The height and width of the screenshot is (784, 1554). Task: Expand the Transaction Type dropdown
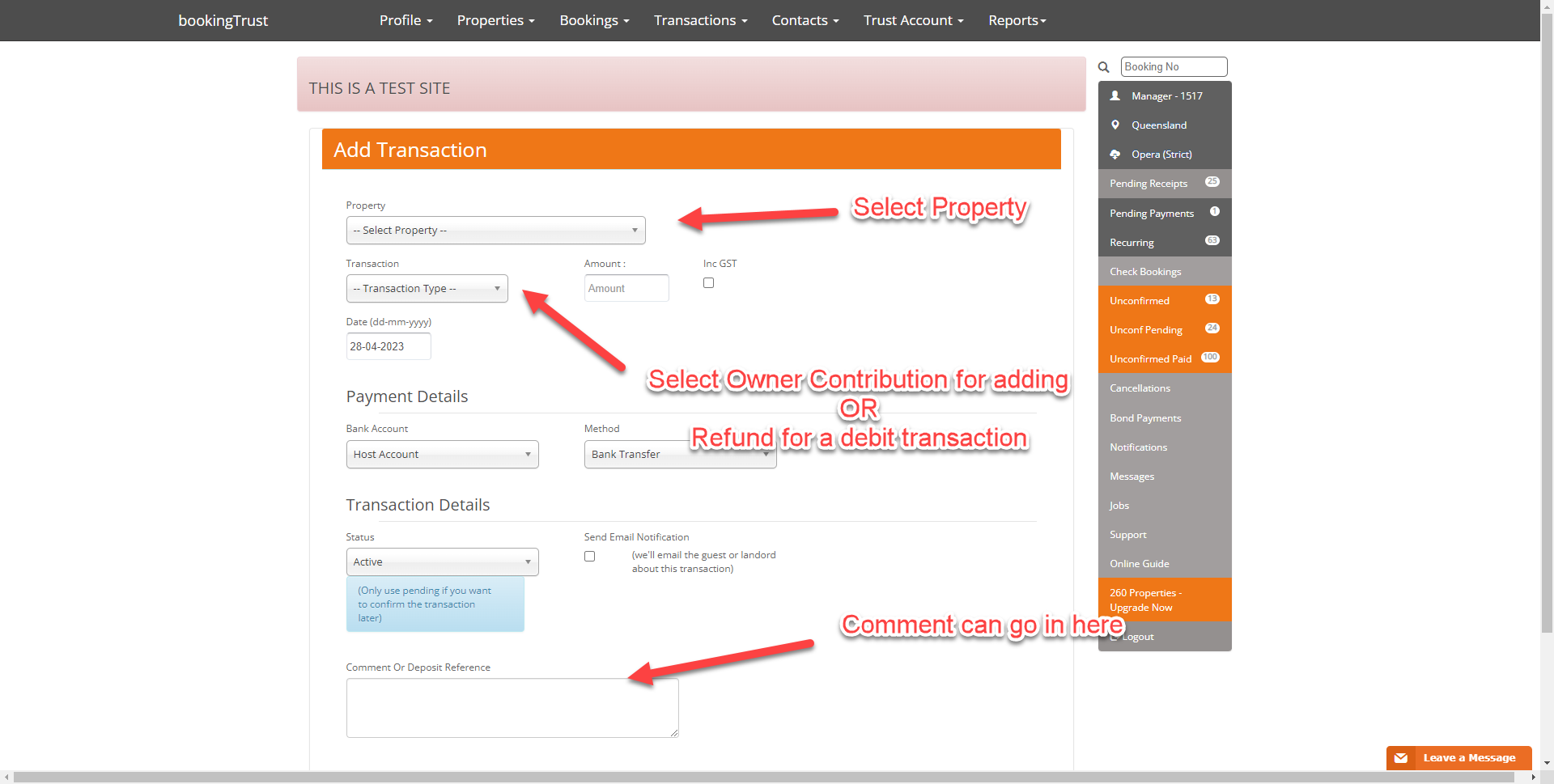point(427,289)
